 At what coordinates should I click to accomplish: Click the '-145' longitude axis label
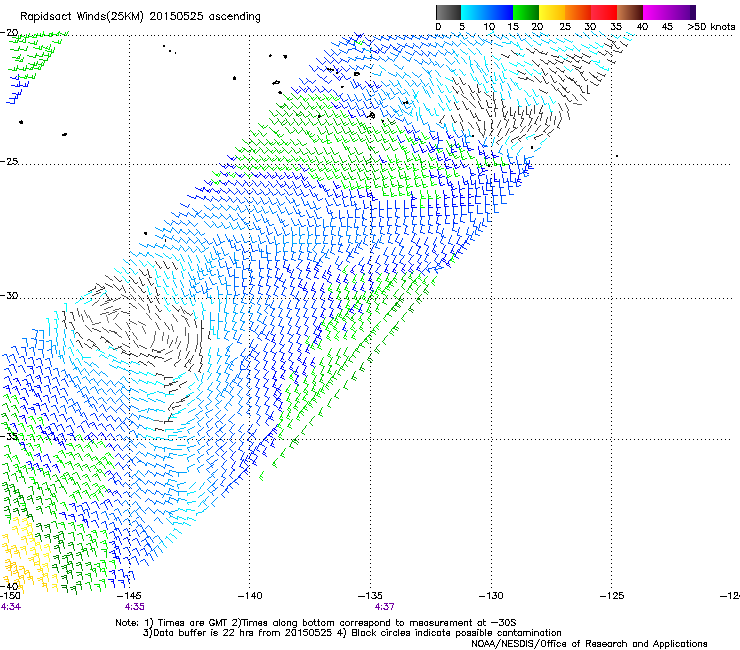pyautogui.click(x=129, y=596)
